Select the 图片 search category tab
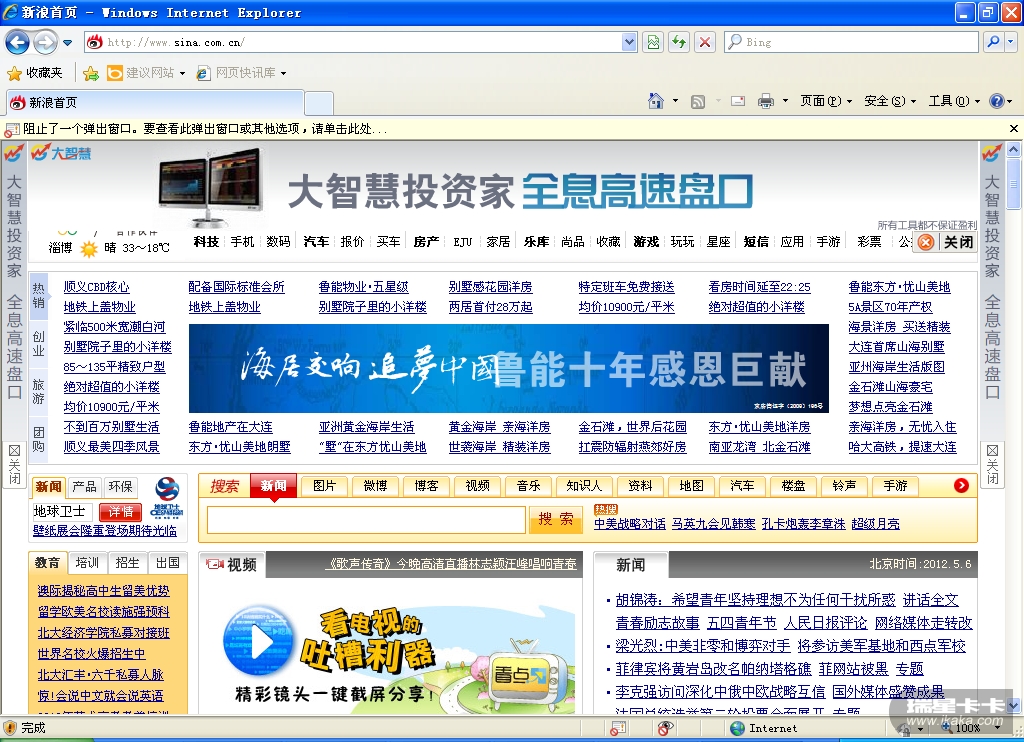The height and width of the screenshot is (742, 1024). [324, 485]
